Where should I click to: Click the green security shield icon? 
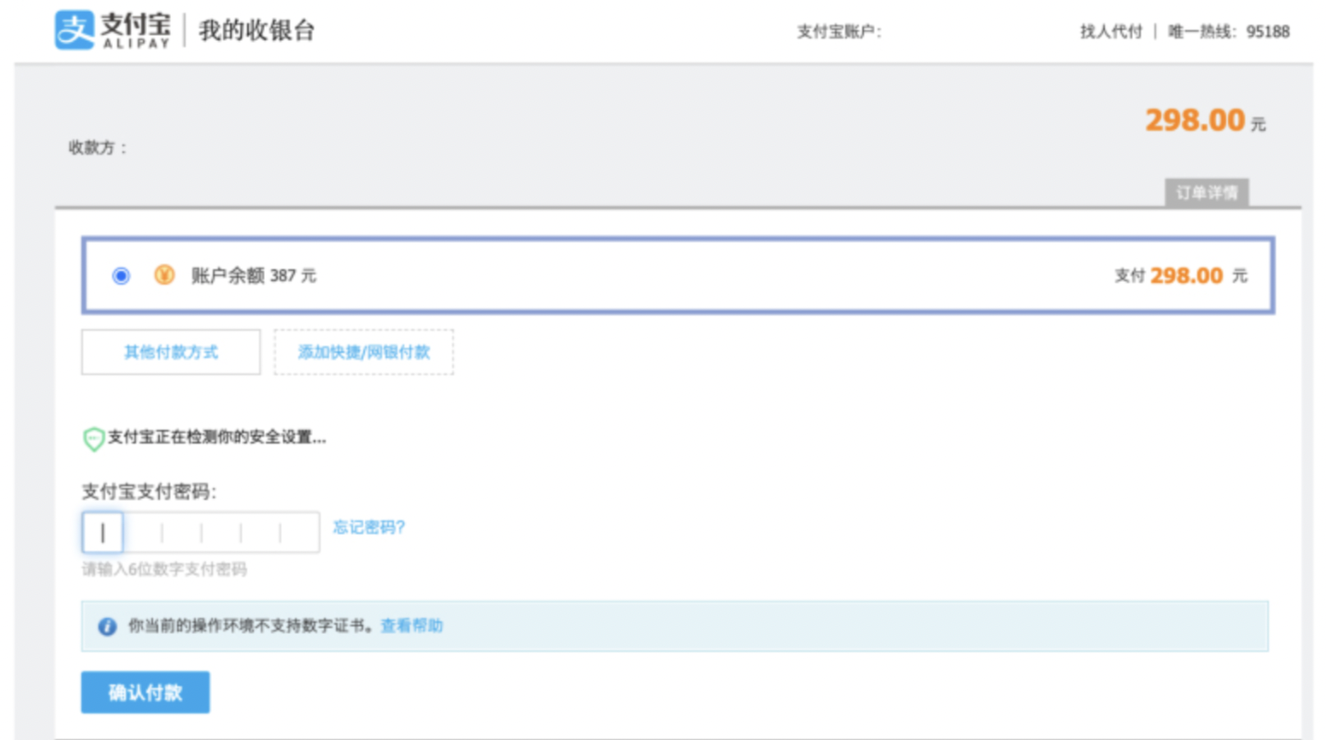(93, 439)
